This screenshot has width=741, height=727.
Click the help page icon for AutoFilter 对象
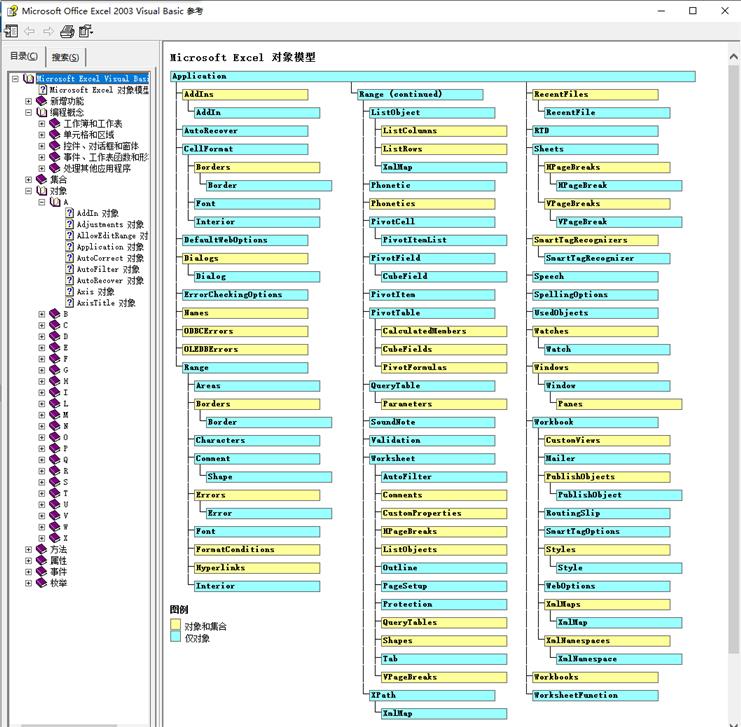point(69,269)
